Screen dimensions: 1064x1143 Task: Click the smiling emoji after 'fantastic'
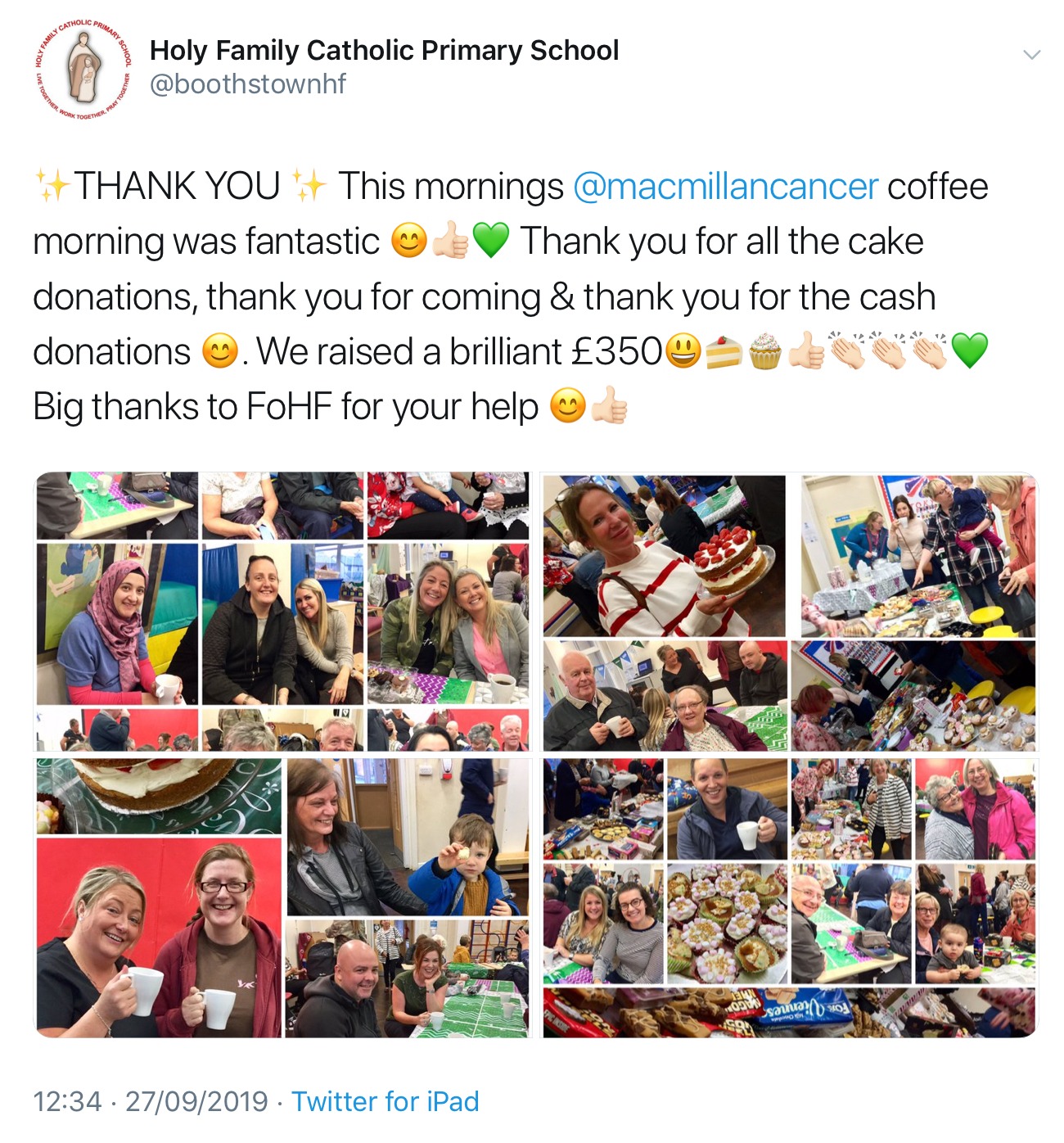tap(409, 241)
